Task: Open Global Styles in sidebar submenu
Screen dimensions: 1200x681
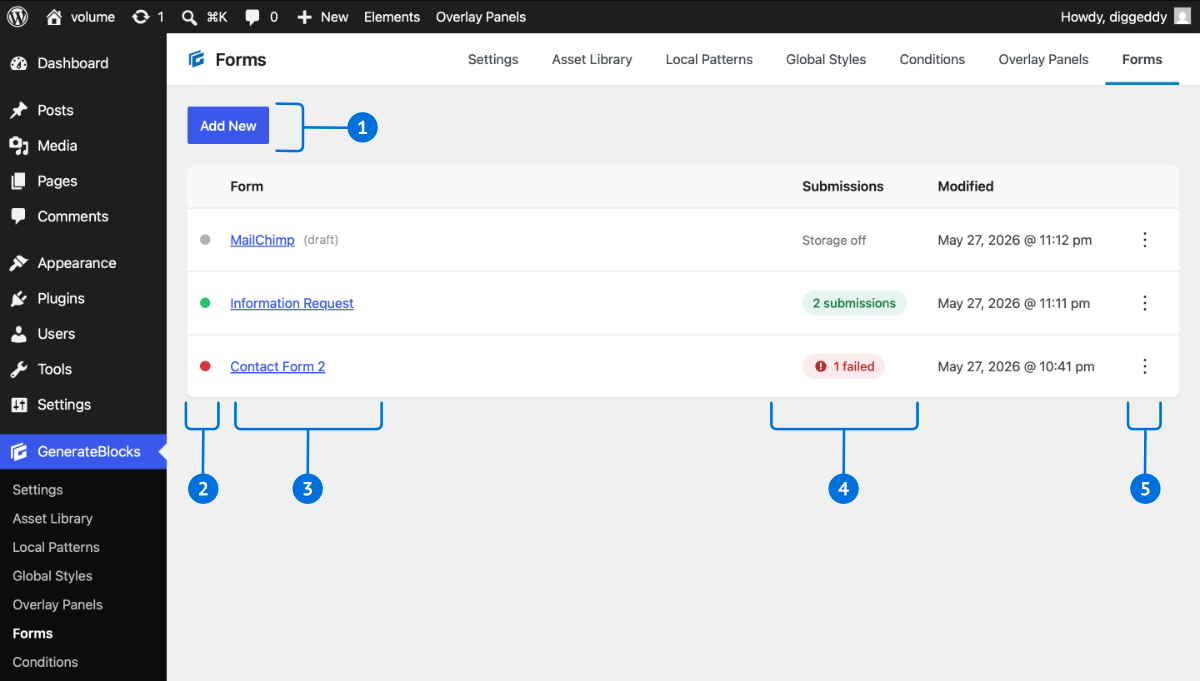Action: pos(52,576)
